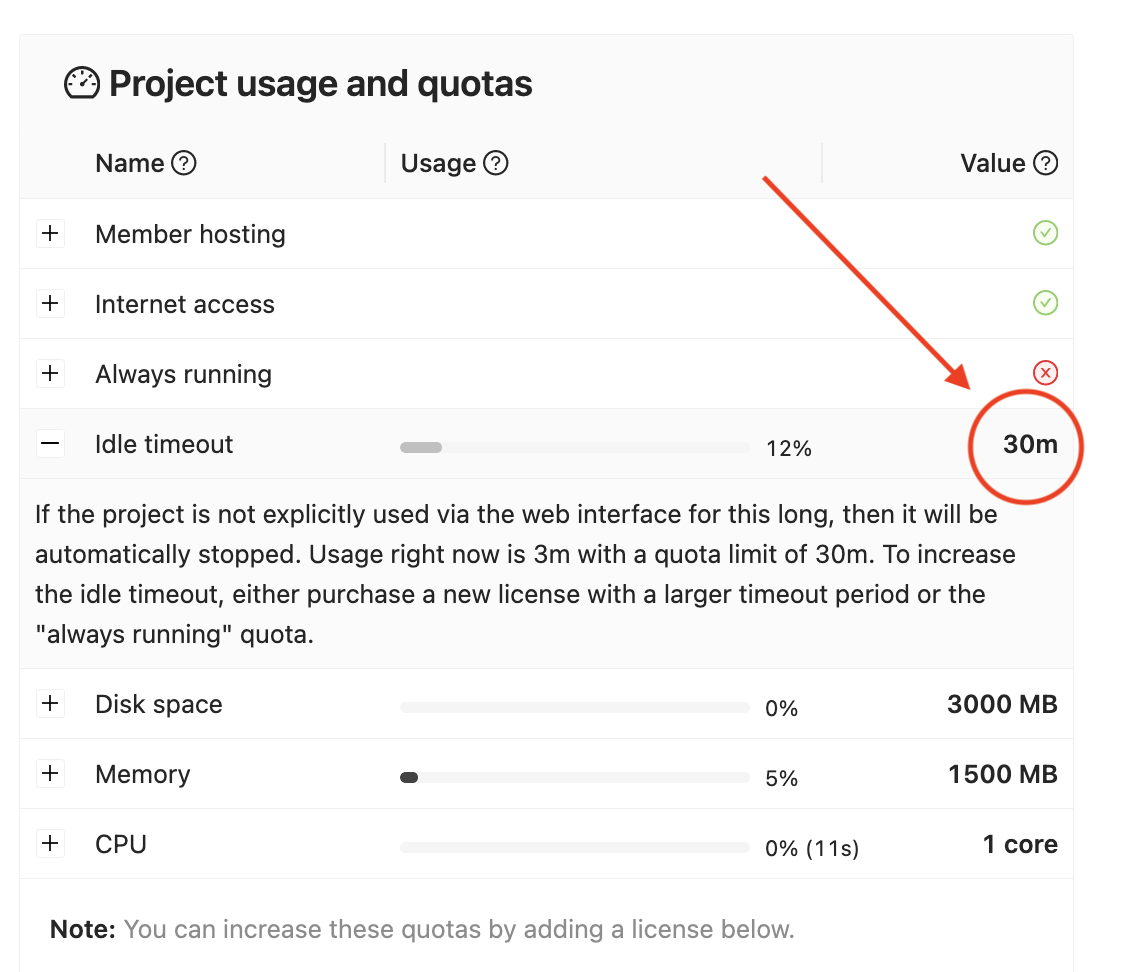Click the help icon beside Value

tap(1045, 163)
